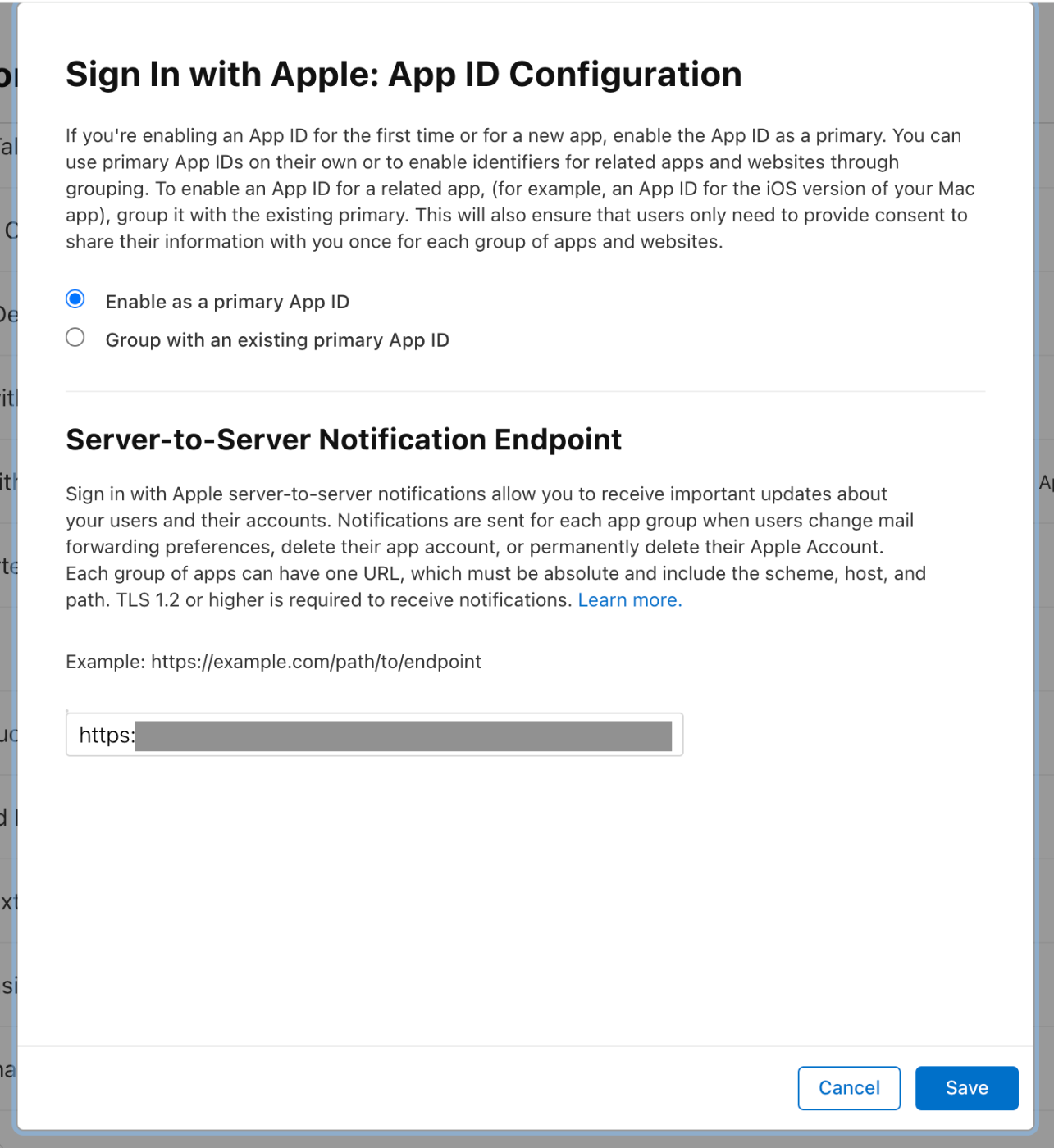1054x1148 pixels.
Task: Click the notification endpoint URL field
Action: [374, 735]
